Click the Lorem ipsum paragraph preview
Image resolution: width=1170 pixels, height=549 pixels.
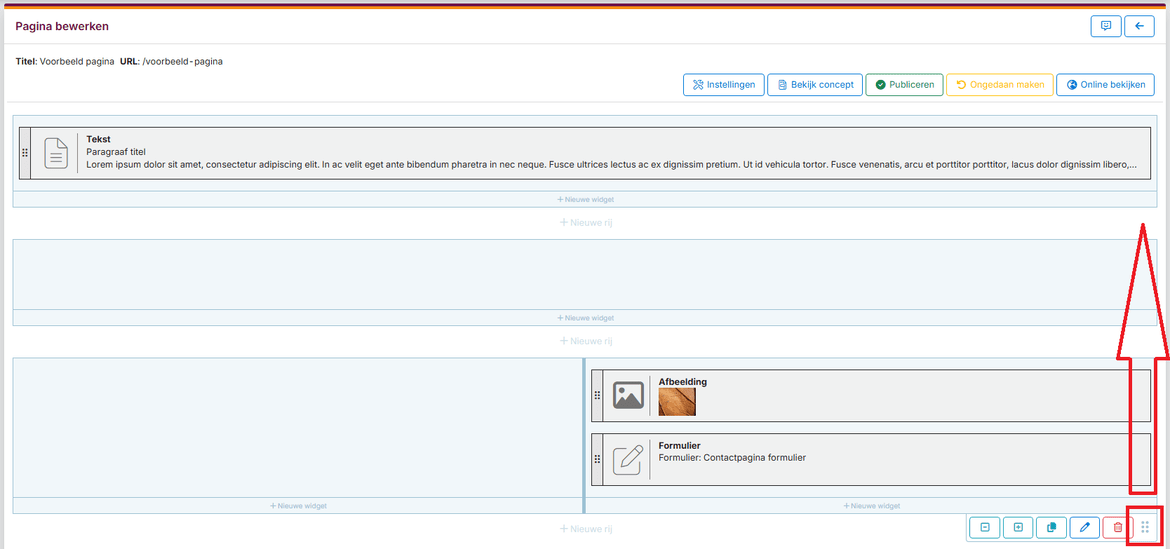pyautogui.click(x=612, y=164)
